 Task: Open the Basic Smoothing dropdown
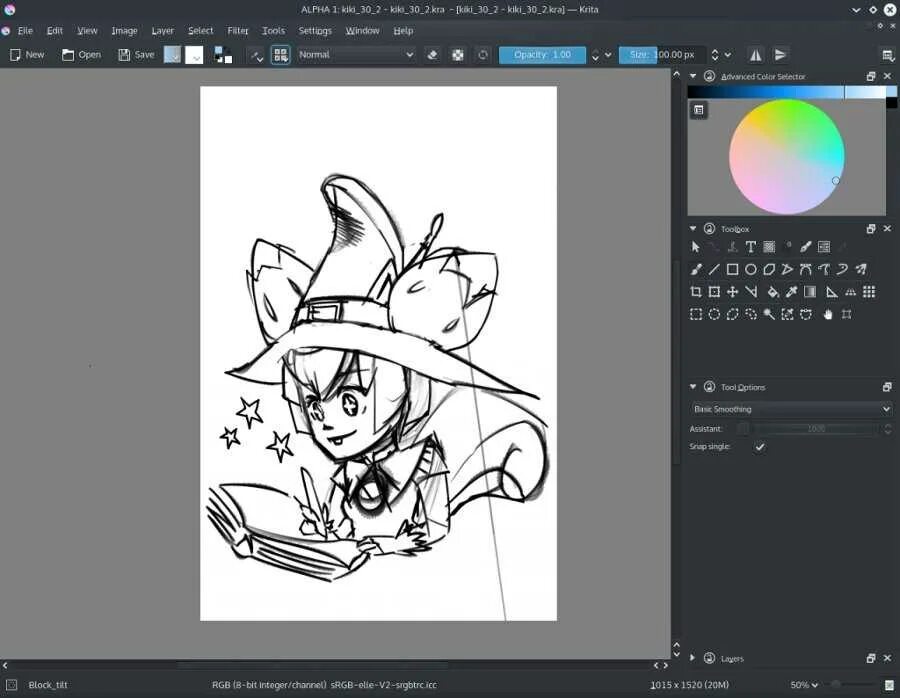790,408
